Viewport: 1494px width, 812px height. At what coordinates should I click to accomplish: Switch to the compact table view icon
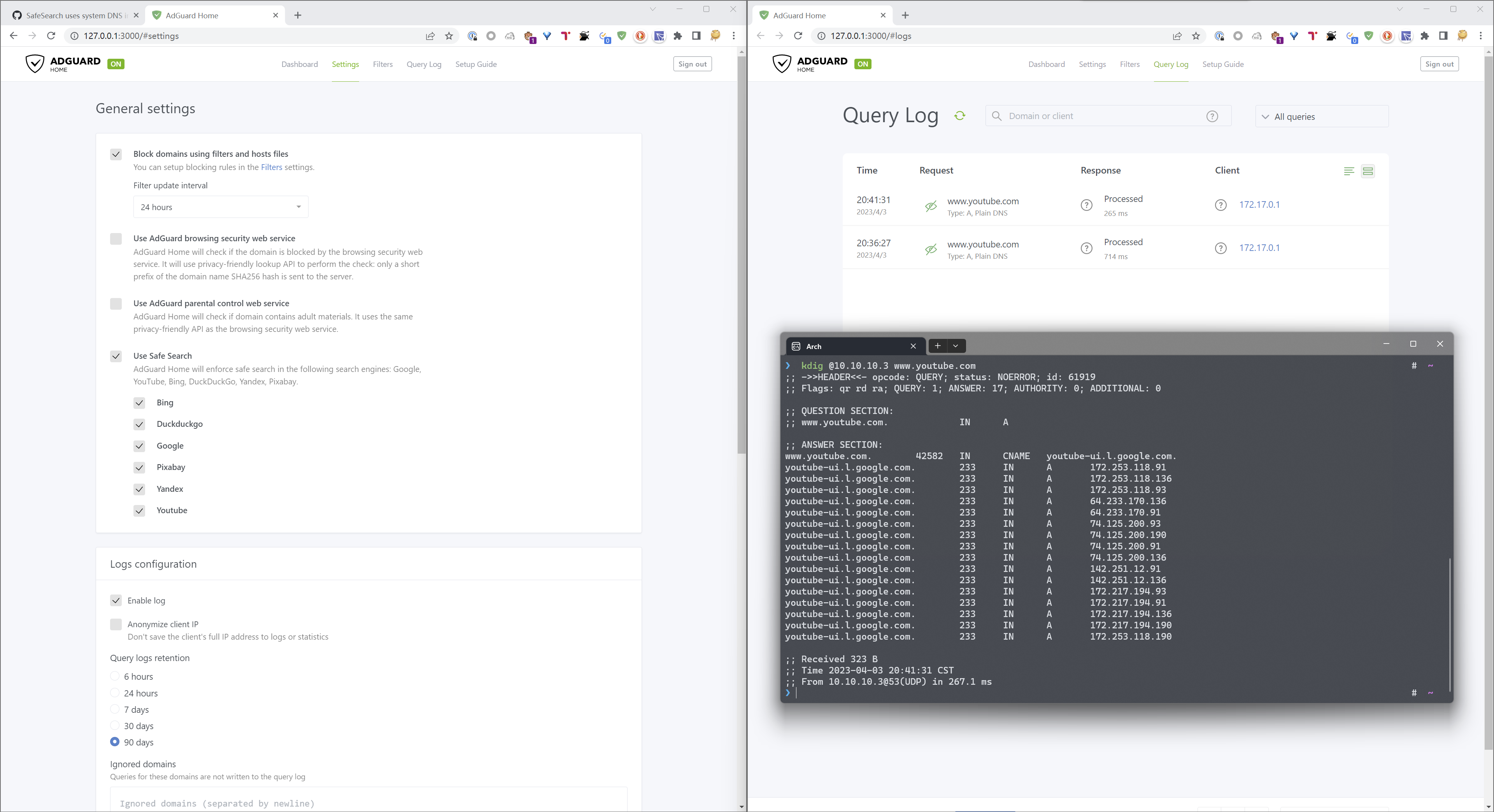pyautogui.click(x=1348, y=171)
